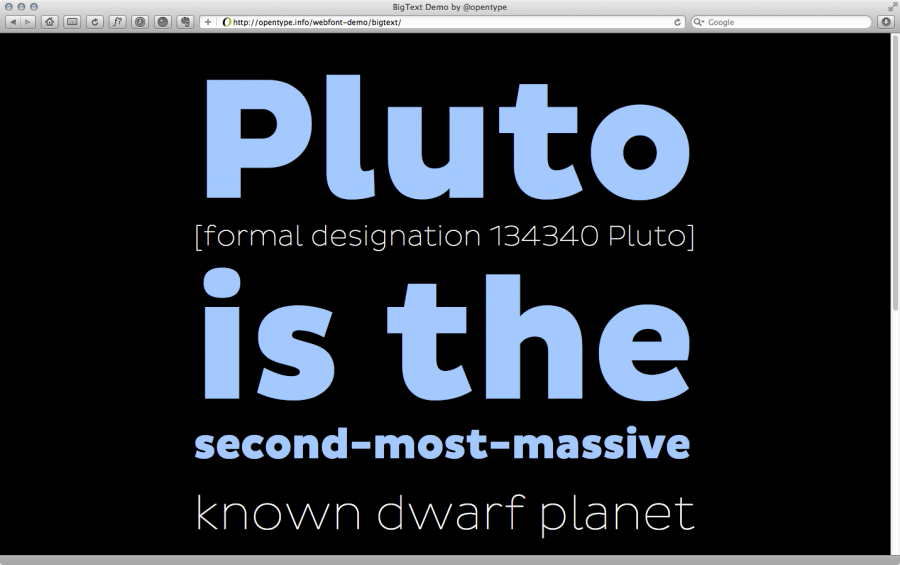Screen dimensions: 900x565
Task: Click the Evernote elephant toolbar icon
Action: pos(184,22)
